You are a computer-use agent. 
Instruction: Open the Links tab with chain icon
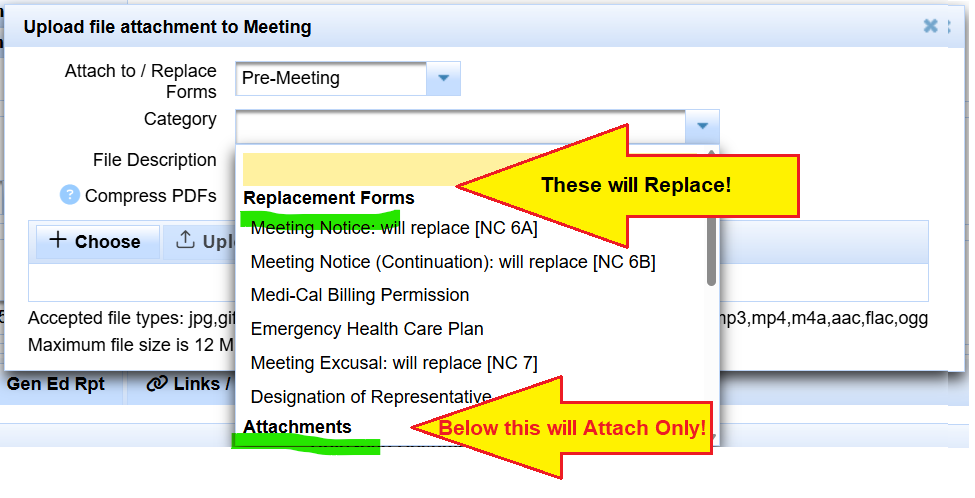[x=188, y=384]
